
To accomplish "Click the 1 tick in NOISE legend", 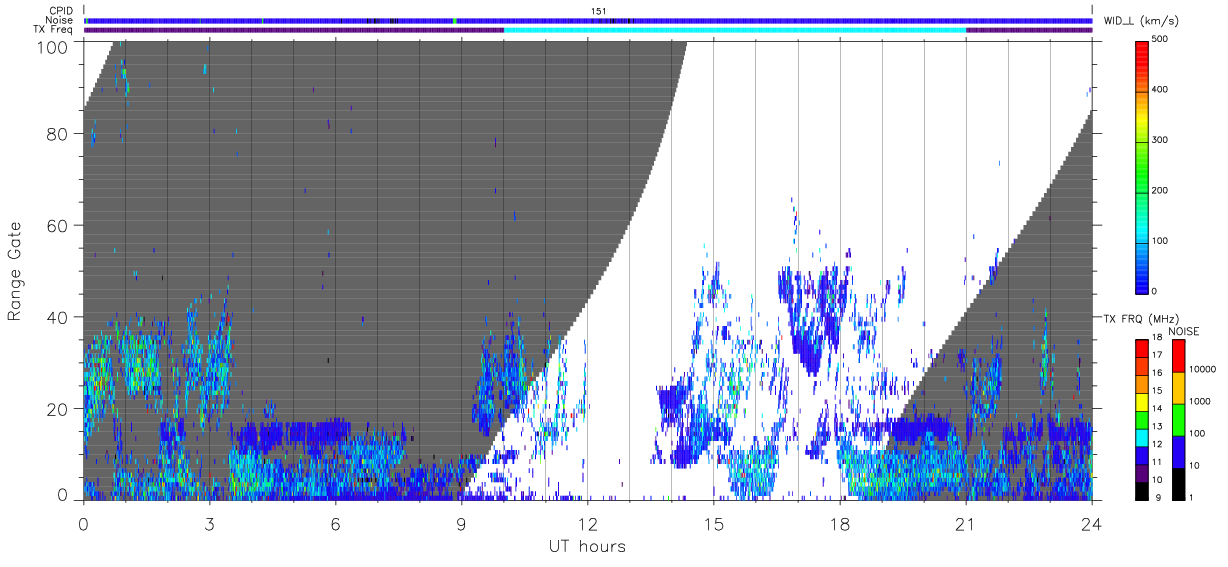I will 1192,497.
